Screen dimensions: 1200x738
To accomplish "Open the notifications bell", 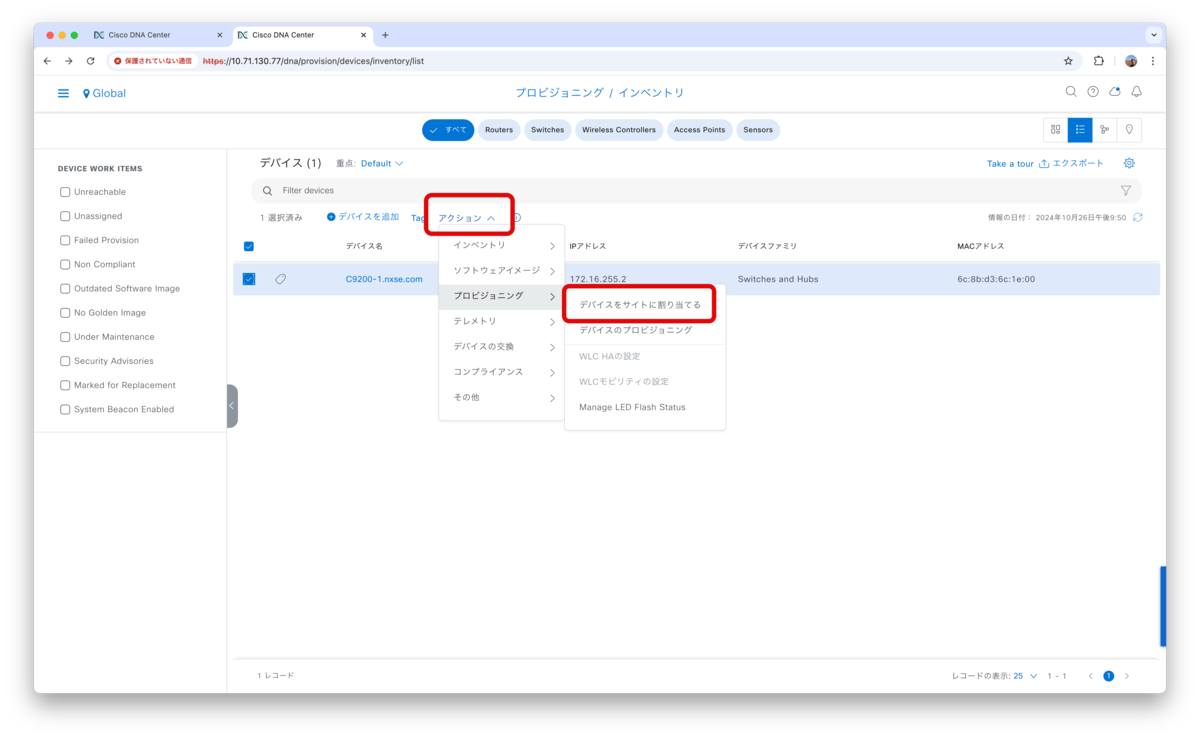I will [1136, 91].
